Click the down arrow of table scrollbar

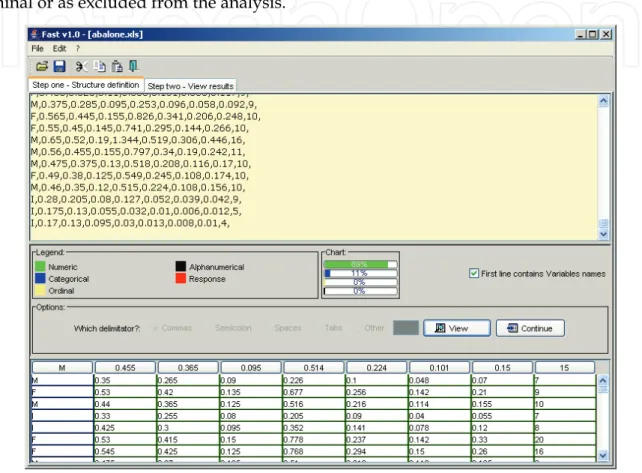tap(603, 455)
